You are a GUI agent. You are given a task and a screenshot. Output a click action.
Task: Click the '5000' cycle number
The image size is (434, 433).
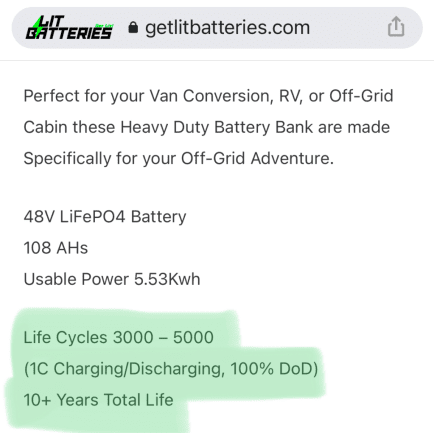193,337
